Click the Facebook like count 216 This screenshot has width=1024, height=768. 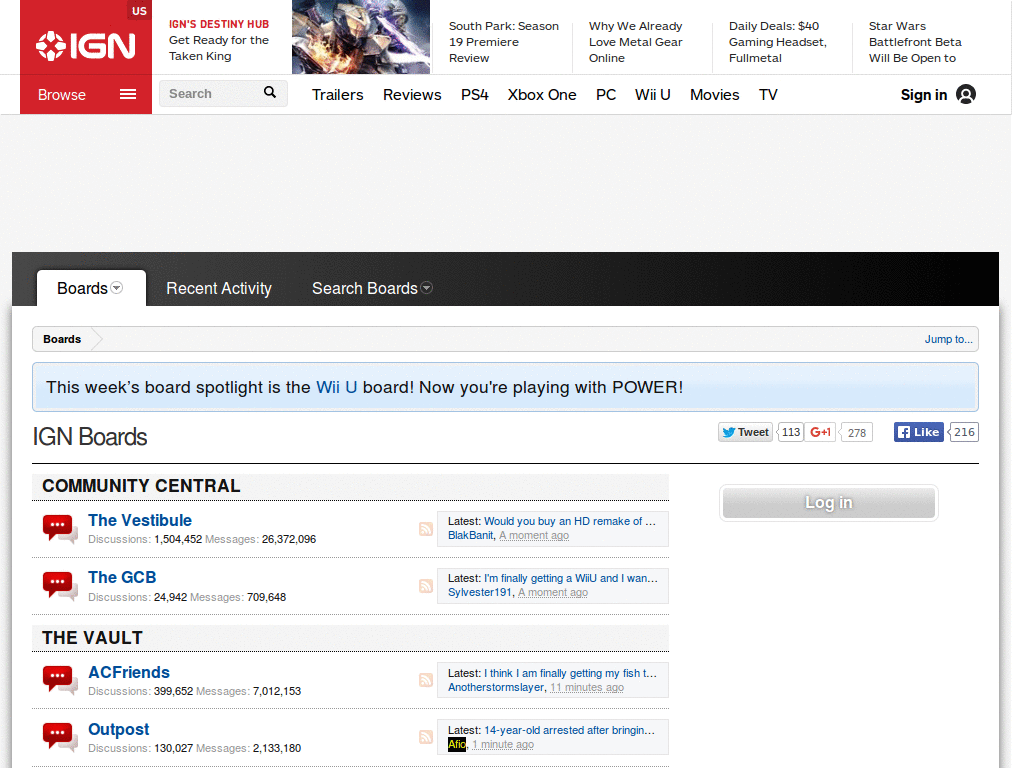[x=964, y=432]
